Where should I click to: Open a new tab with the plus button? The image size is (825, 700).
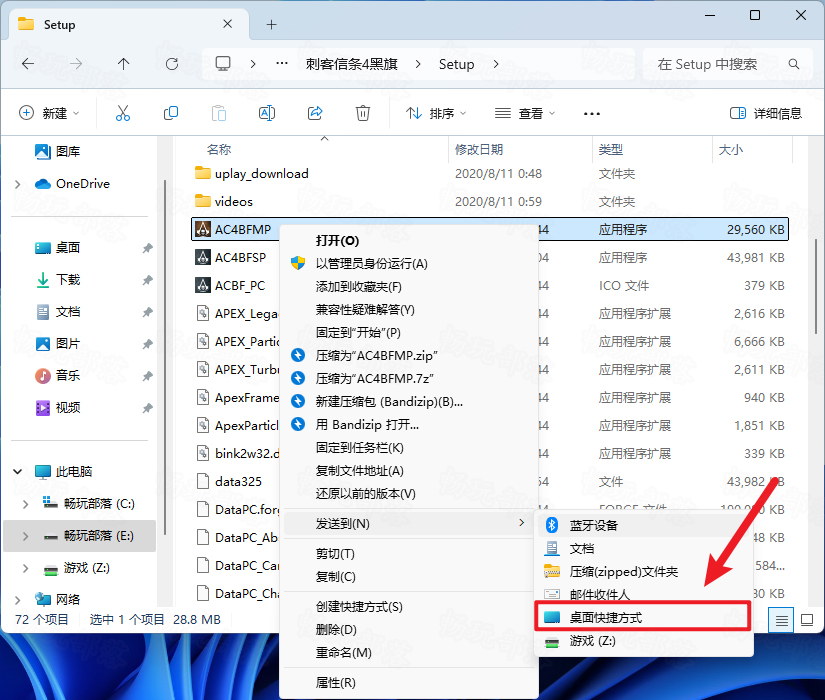tap(271, 24)
